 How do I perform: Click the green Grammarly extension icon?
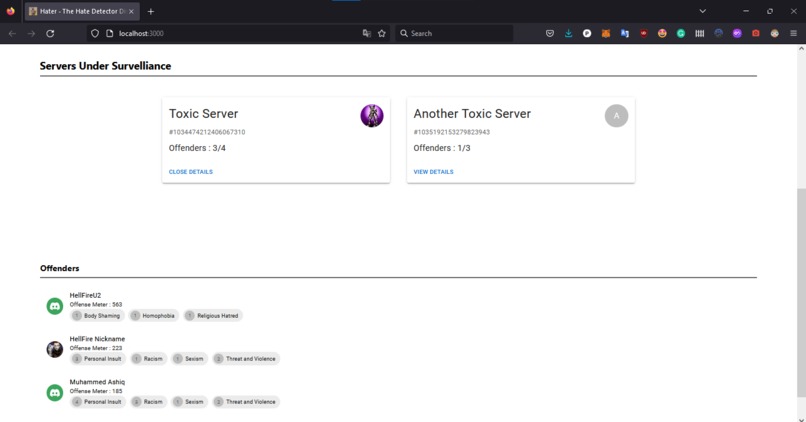tap(681, 33)
